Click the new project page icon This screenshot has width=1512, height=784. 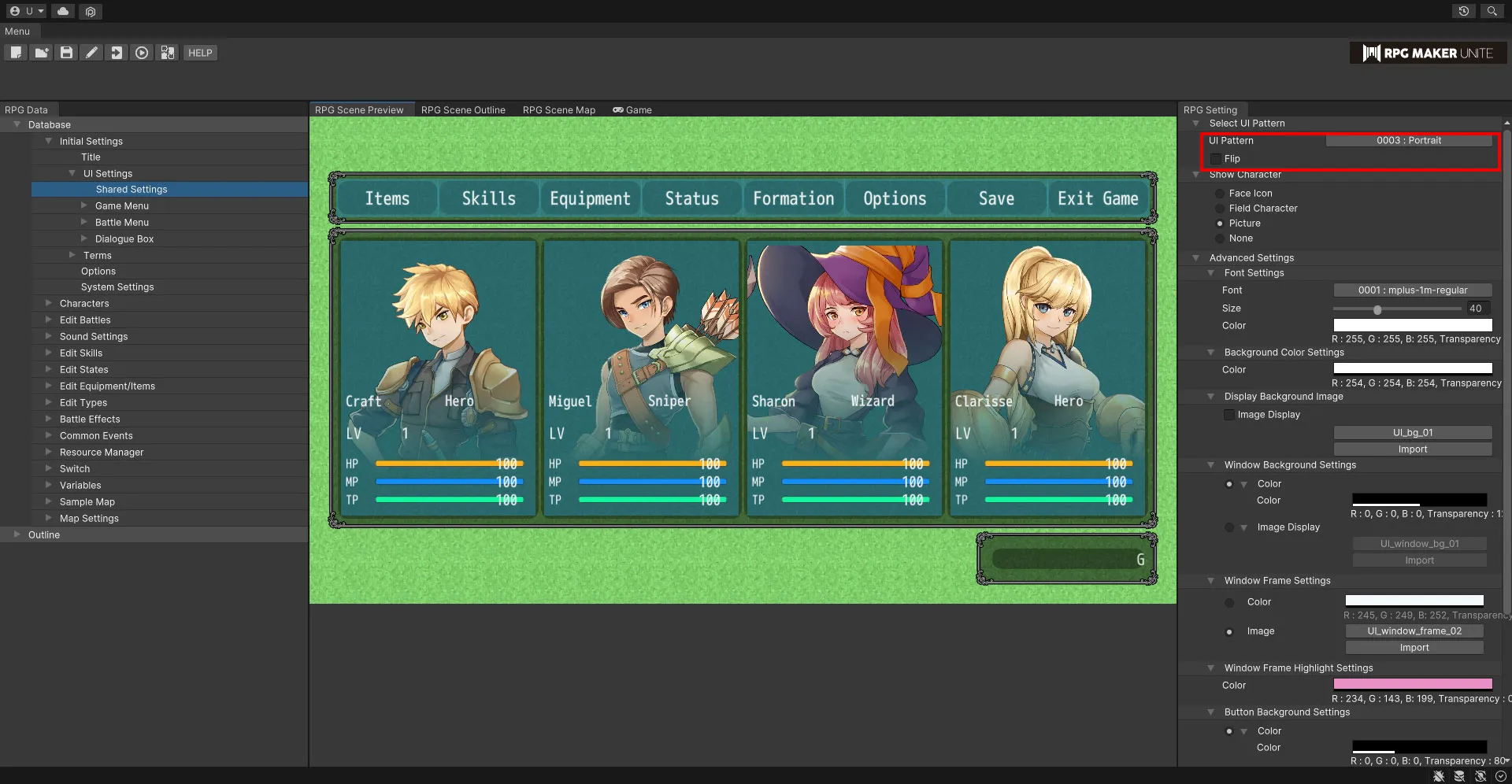click(16, 53)
